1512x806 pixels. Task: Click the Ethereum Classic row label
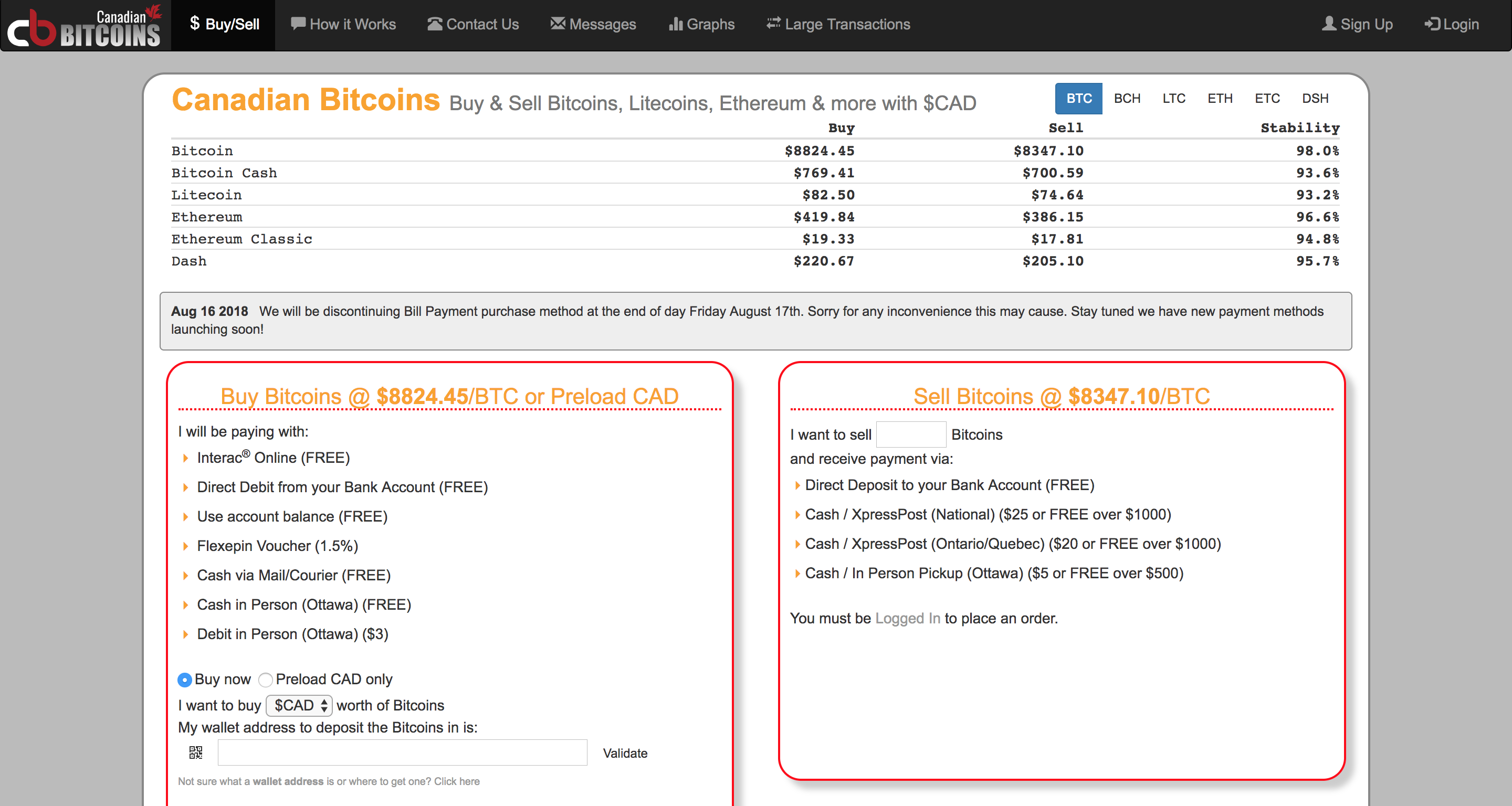pos(242,239)
